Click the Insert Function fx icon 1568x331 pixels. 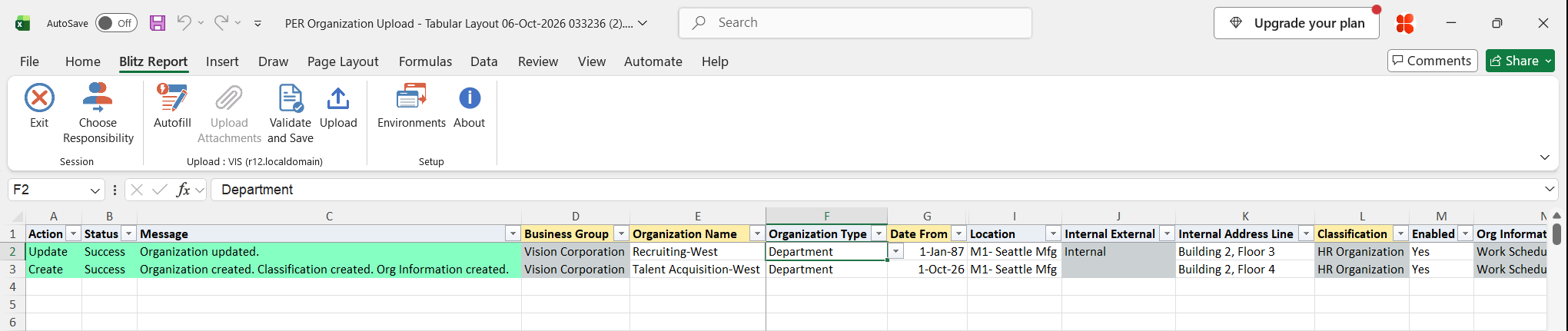point(183,190)
